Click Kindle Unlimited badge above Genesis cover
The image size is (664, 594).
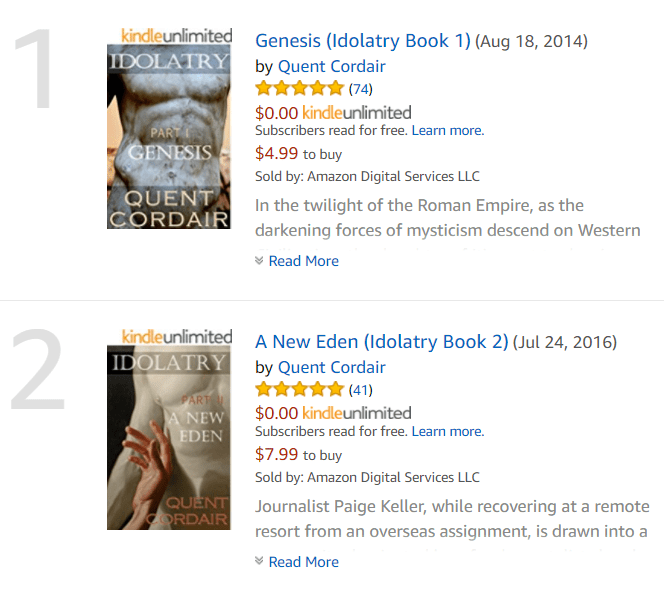(x=176, y=35)
